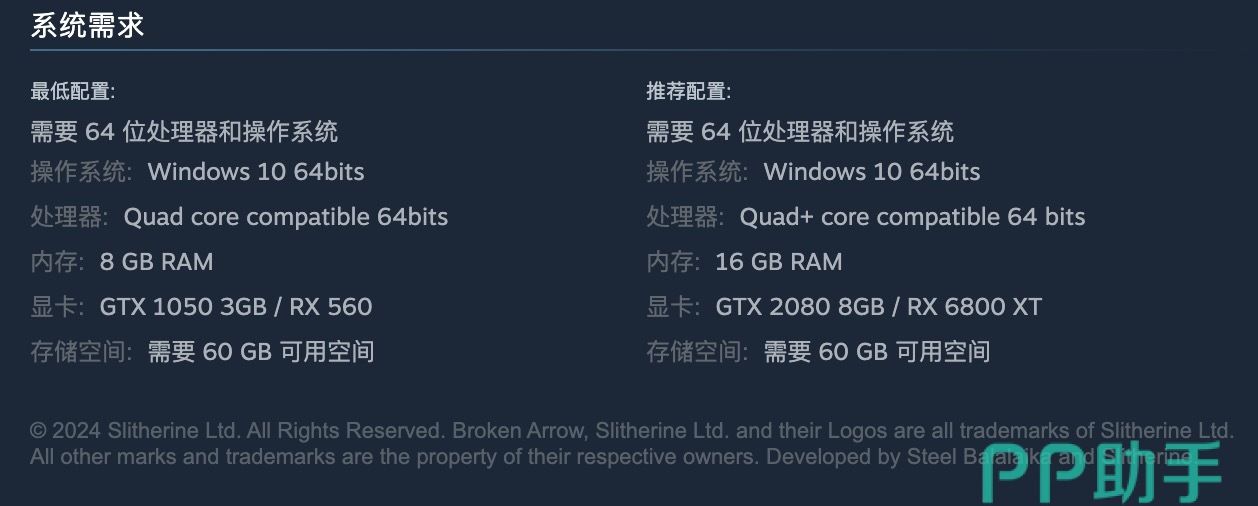Select the 最低配置 label
Viewport: 1258px width, 506px height.
(x=73, y=92)
